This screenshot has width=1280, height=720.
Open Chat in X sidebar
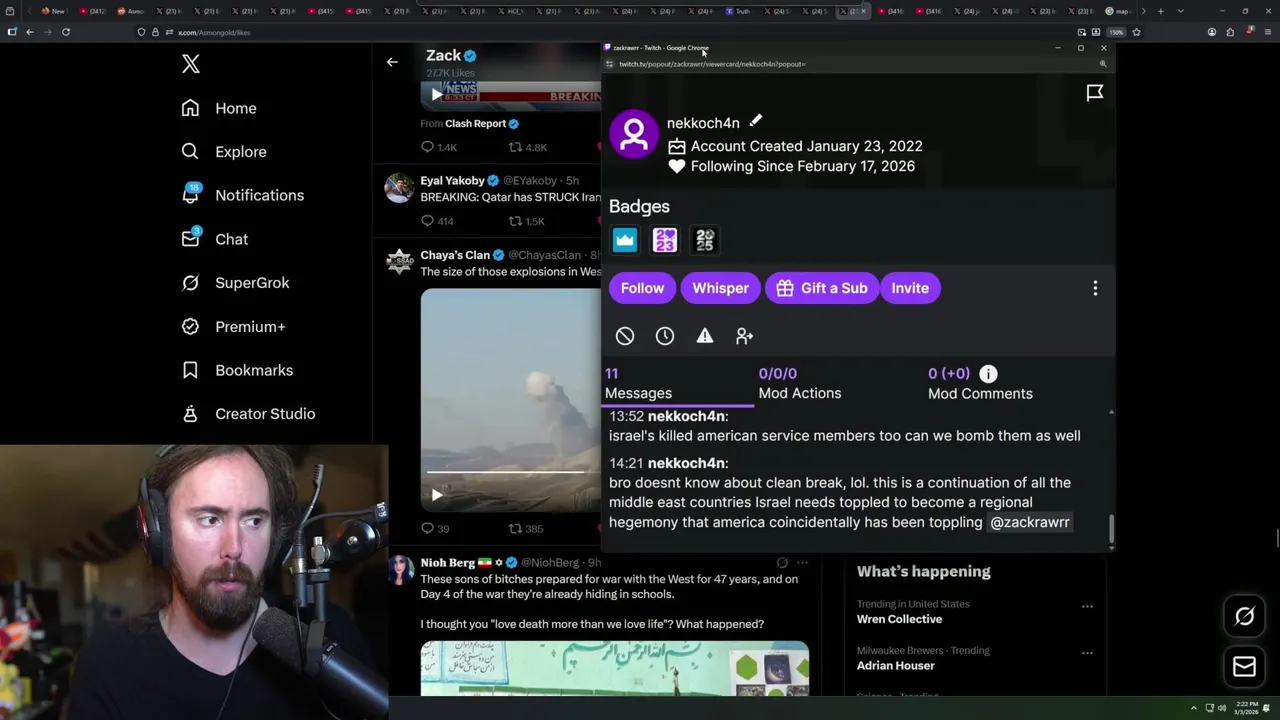coord(231,239)
